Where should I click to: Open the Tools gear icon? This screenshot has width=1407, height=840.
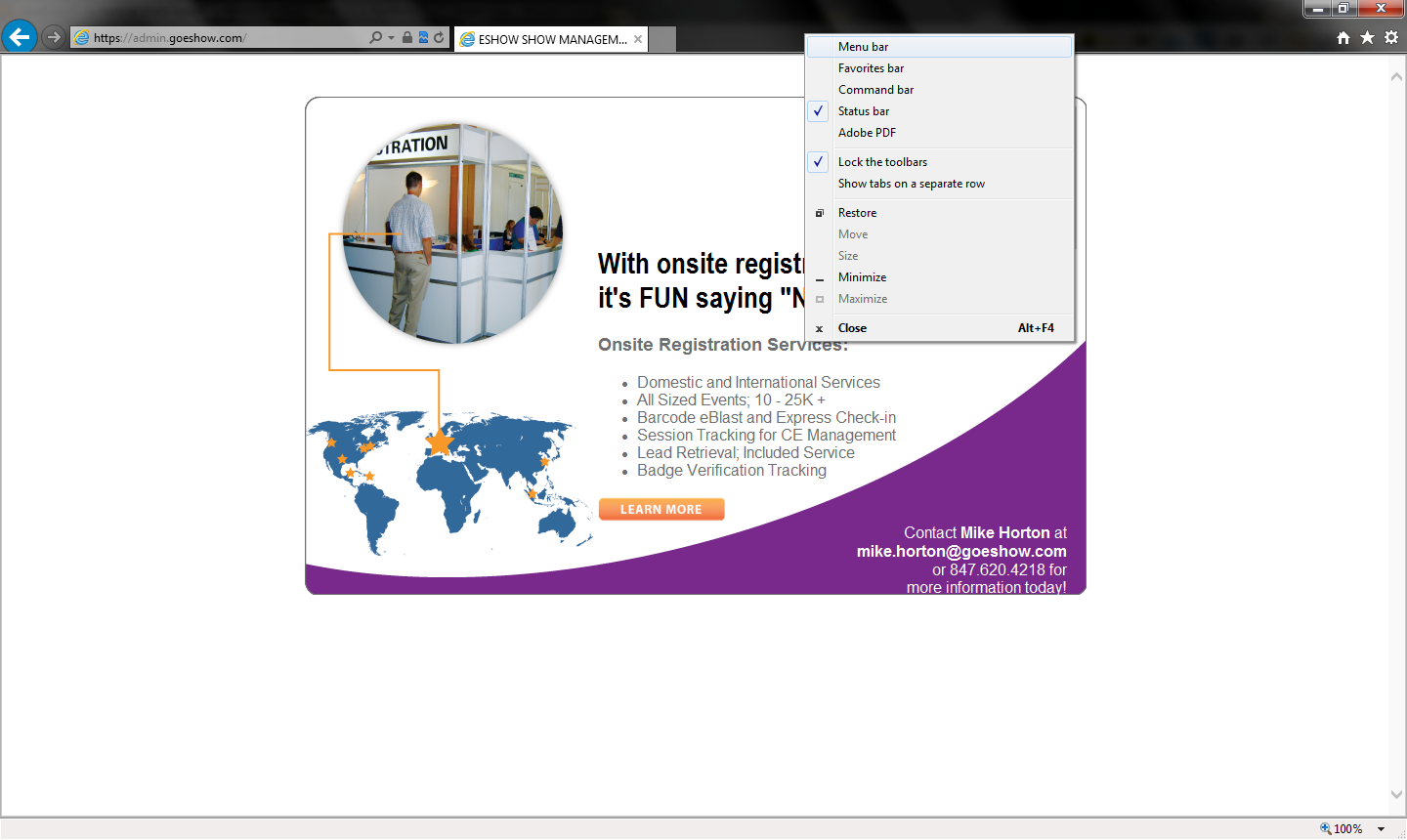(1390, 37)
